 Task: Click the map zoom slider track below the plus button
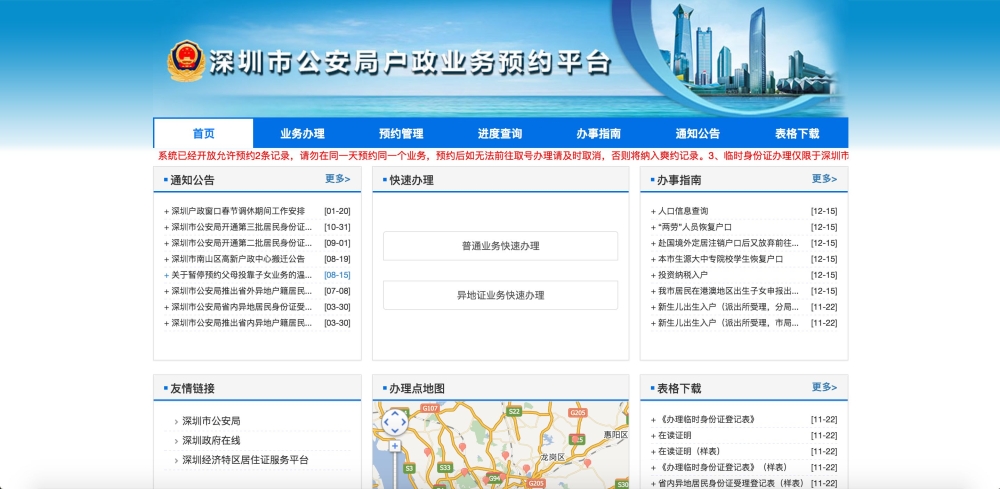tap(395, 470)
